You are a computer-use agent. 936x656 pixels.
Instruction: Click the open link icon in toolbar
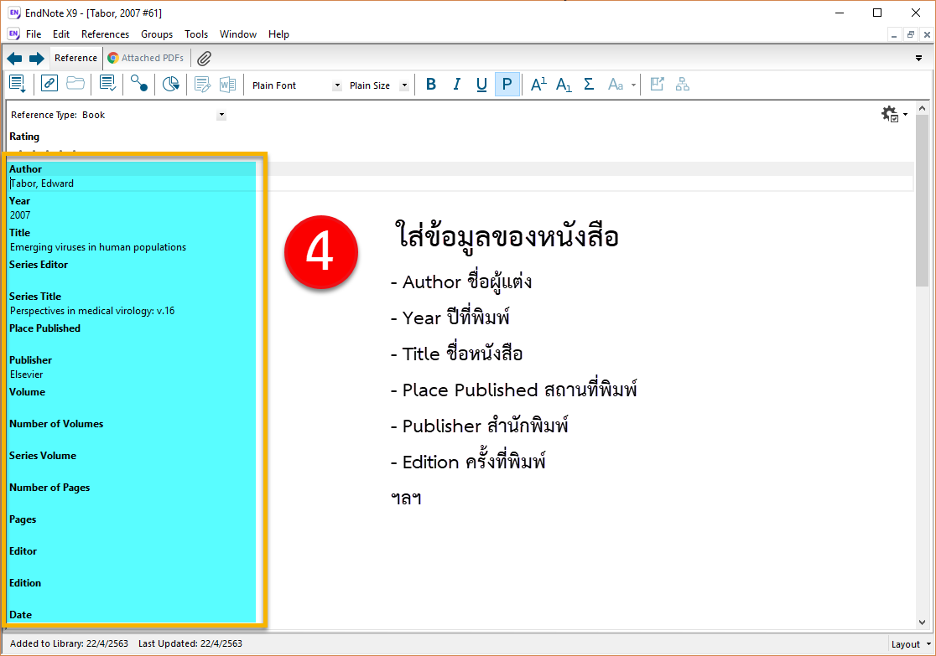click(x=49, y=85)
